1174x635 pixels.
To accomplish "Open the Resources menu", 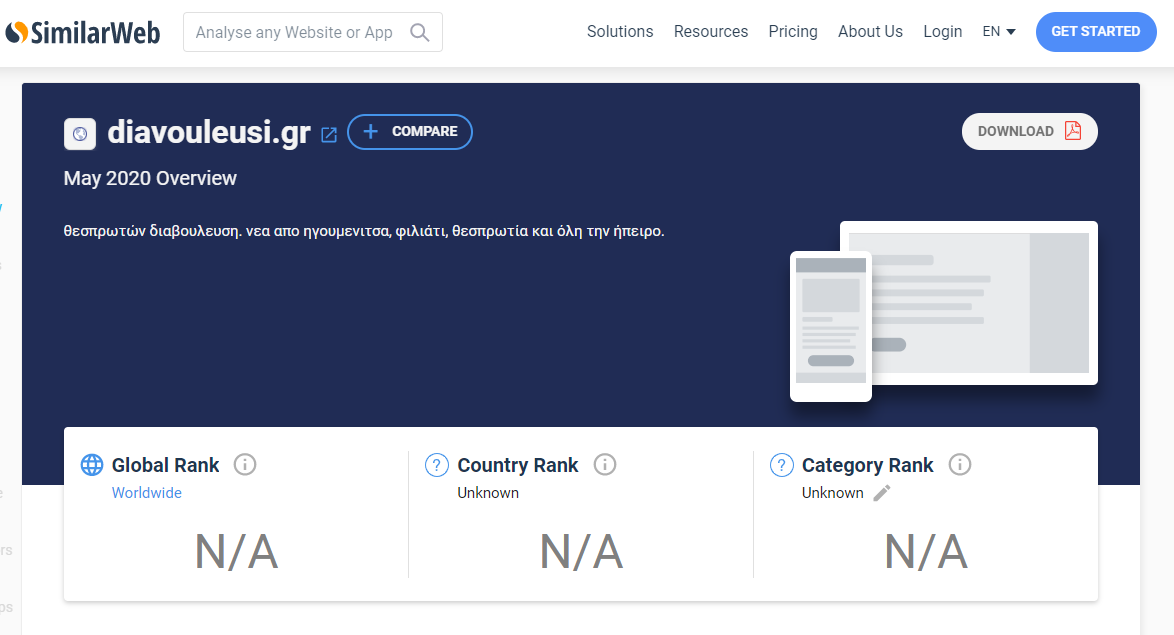I will click(711, 31).
